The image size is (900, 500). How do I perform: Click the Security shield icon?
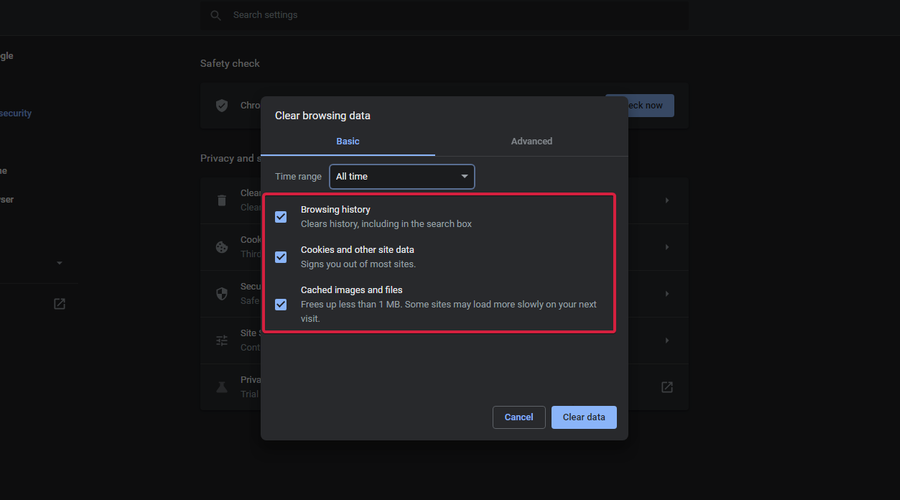click(222, 294)
